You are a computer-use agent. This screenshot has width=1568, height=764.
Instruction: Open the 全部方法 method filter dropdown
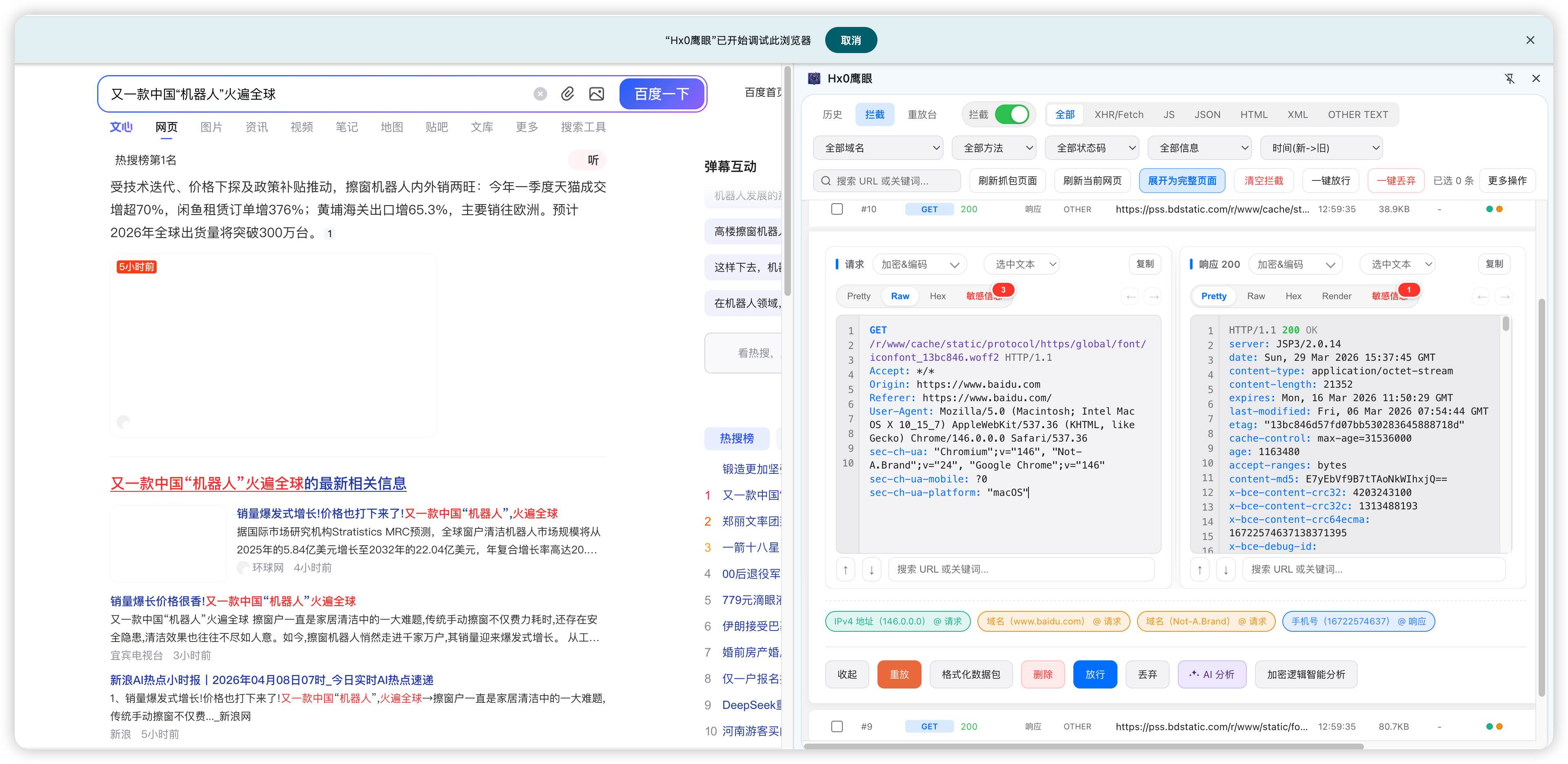(993, 148)
